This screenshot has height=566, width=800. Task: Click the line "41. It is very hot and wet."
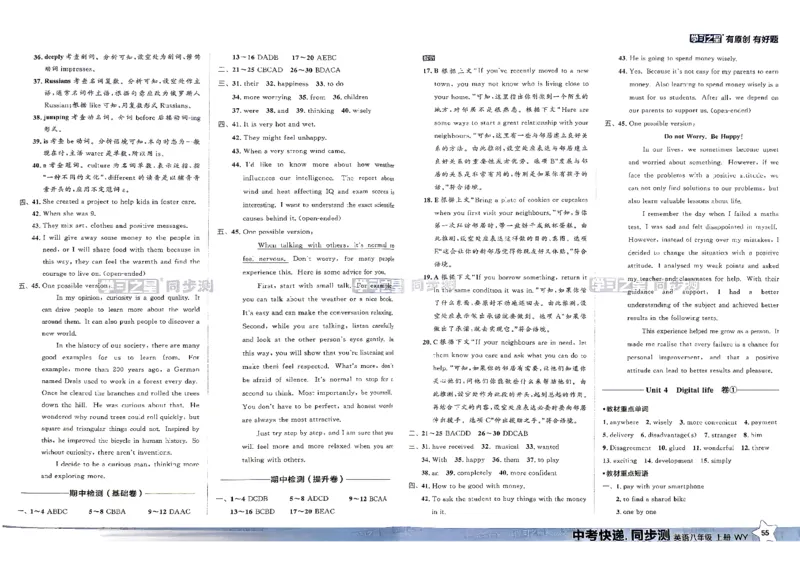click(x=273, y=124)
